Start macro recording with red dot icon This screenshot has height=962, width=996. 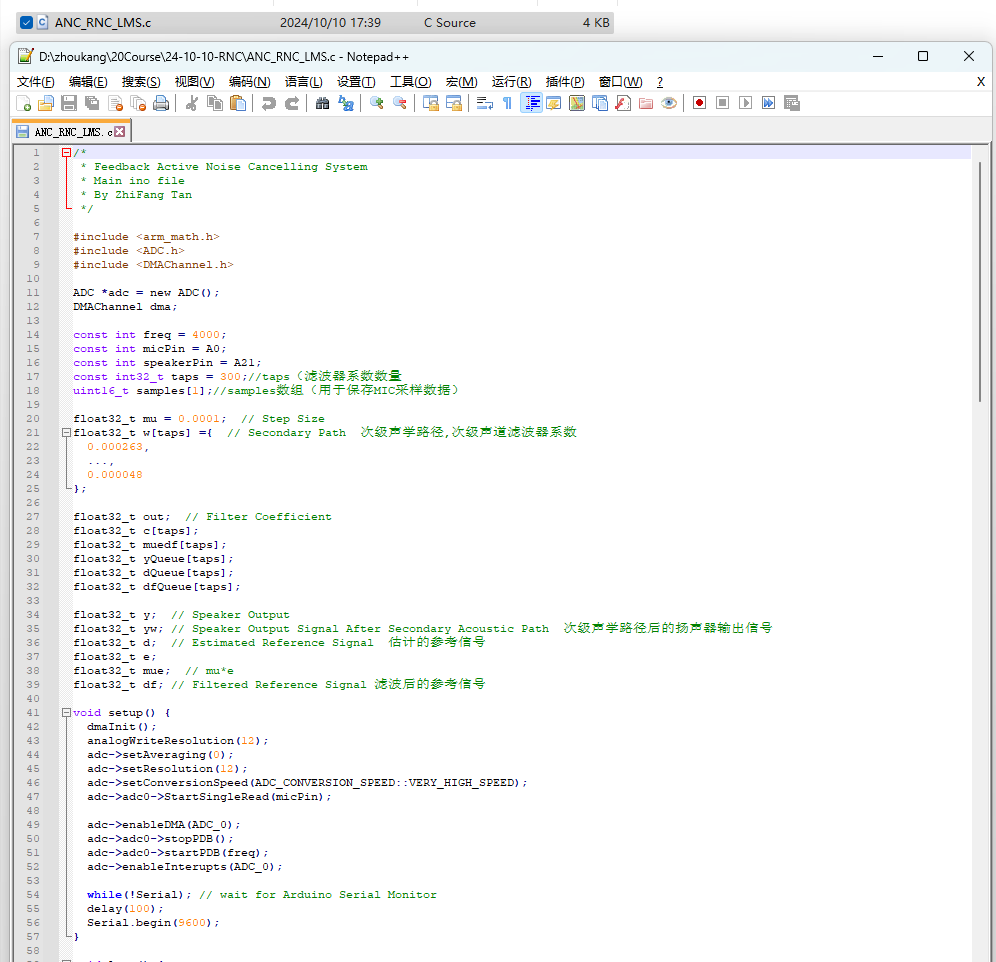click(x=699, y=103)
